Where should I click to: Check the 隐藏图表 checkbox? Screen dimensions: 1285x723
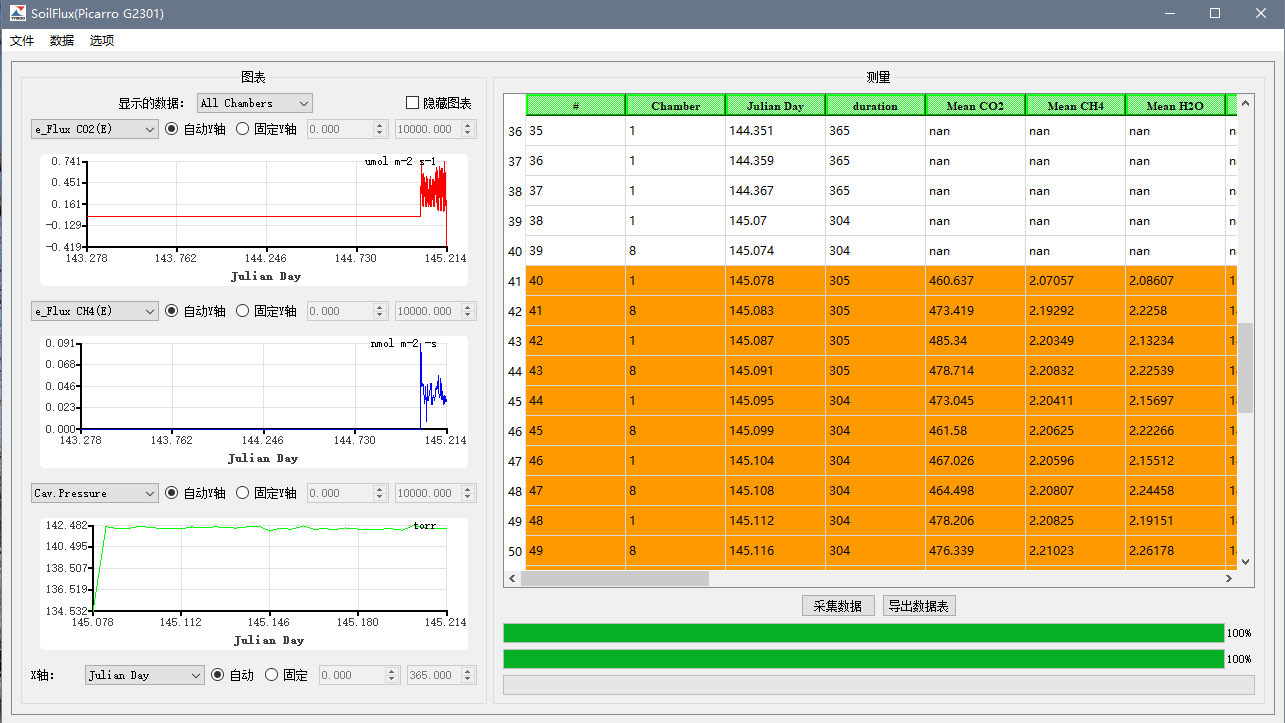(x=413, y=103)
